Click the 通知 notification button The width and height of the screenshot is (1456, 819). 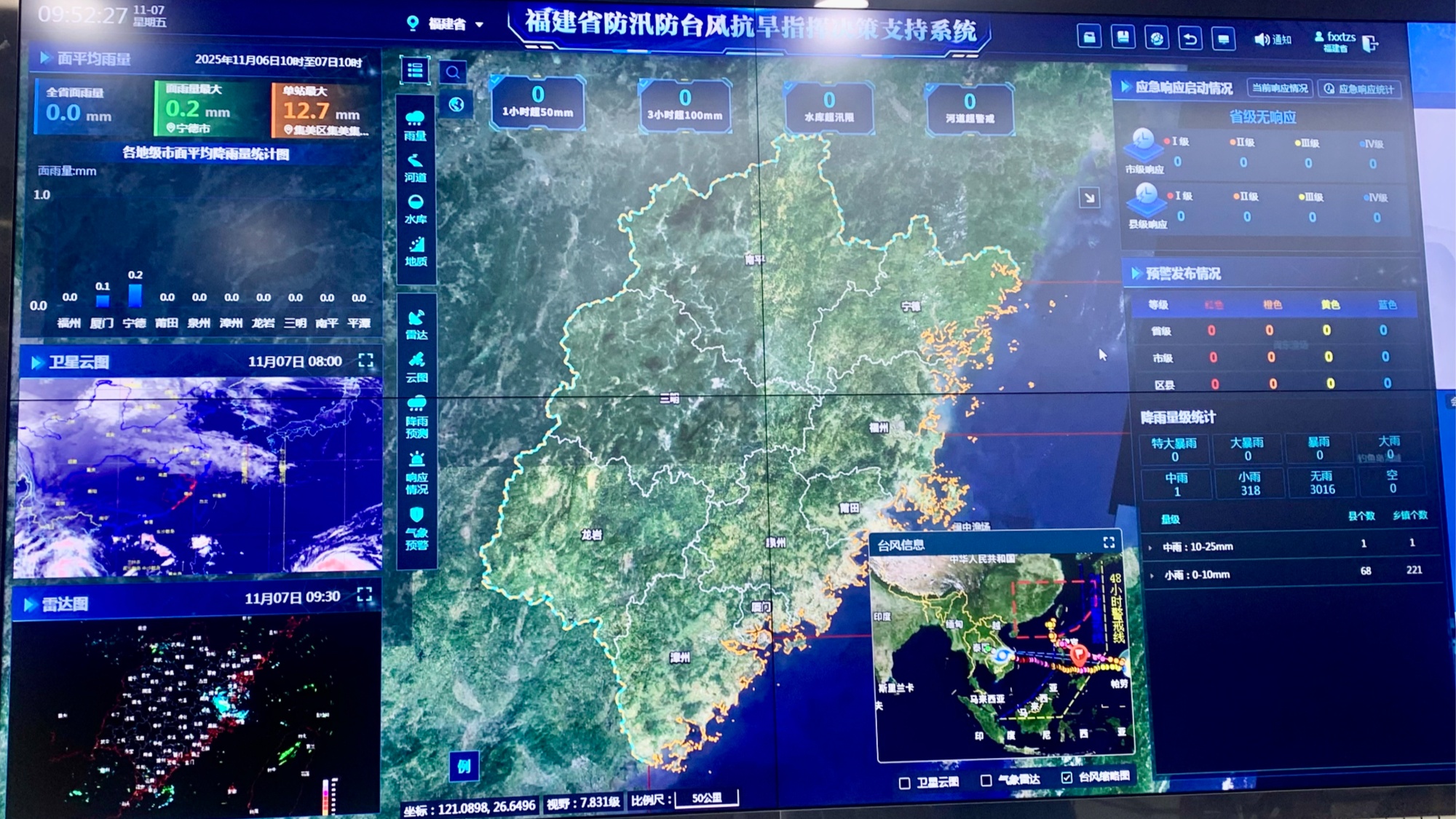(1272, 39)
